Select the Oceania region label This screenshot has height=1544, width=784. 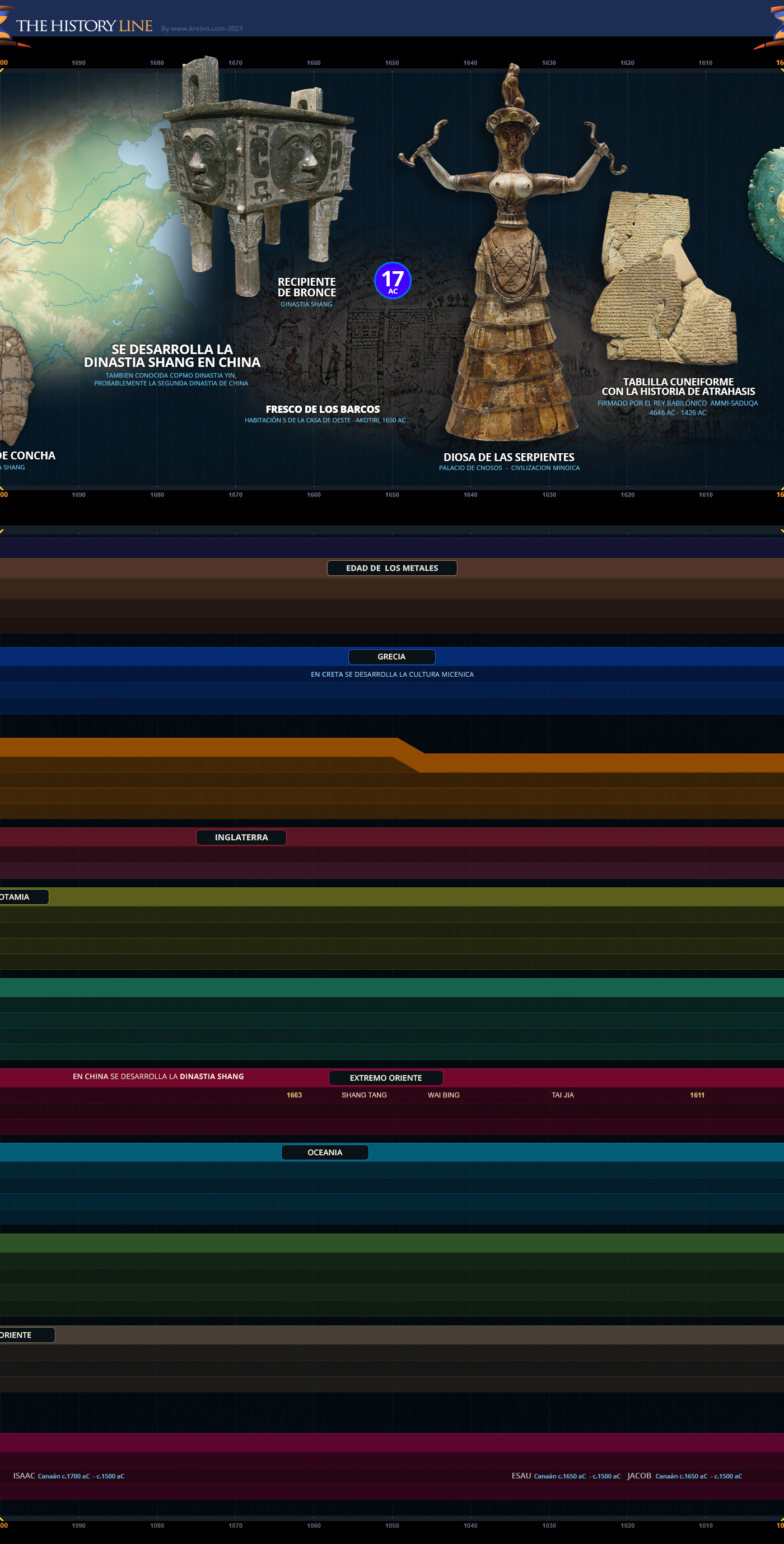(325, 1152)
